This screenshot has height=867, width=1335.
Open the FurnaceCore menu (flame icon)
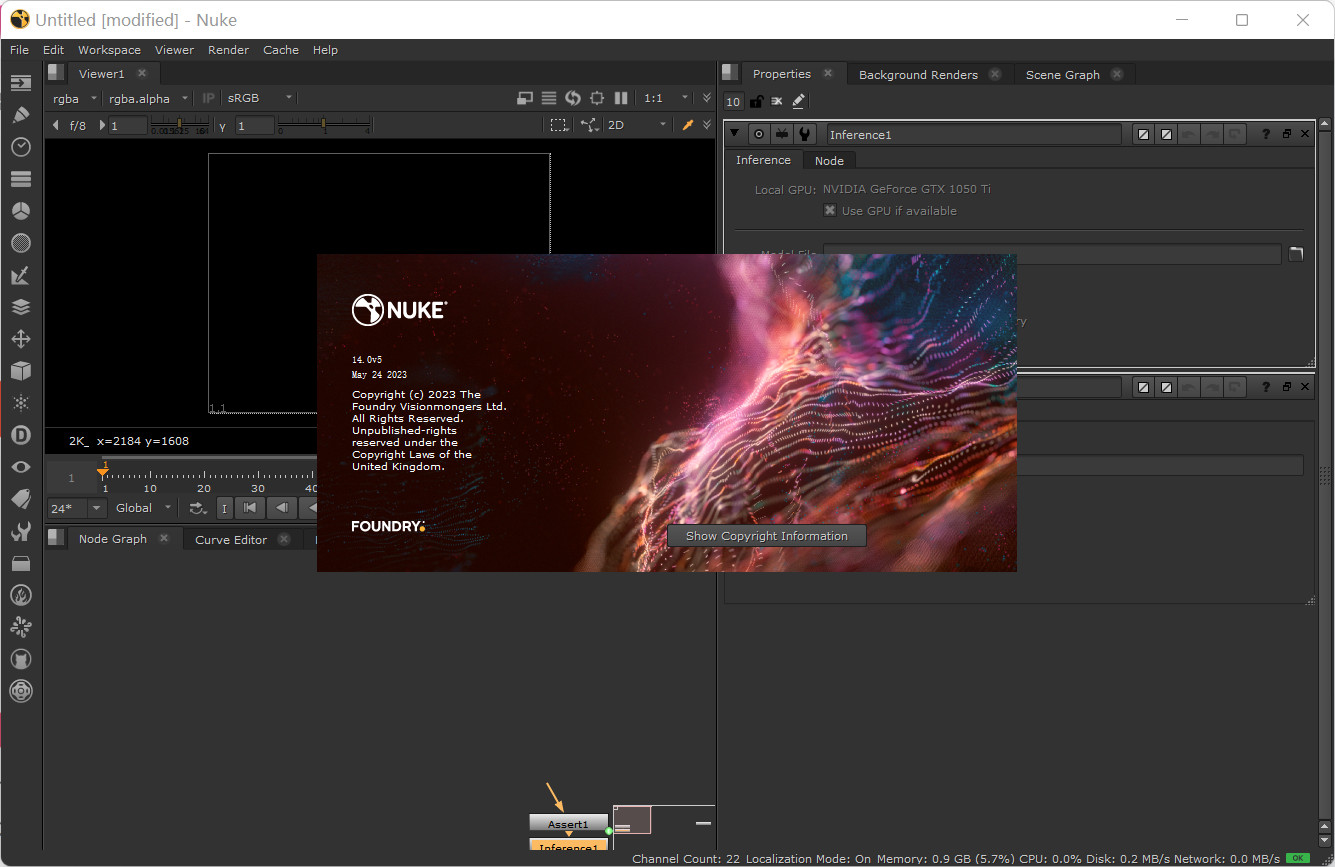pyautogui.click(x=20, y=595)
